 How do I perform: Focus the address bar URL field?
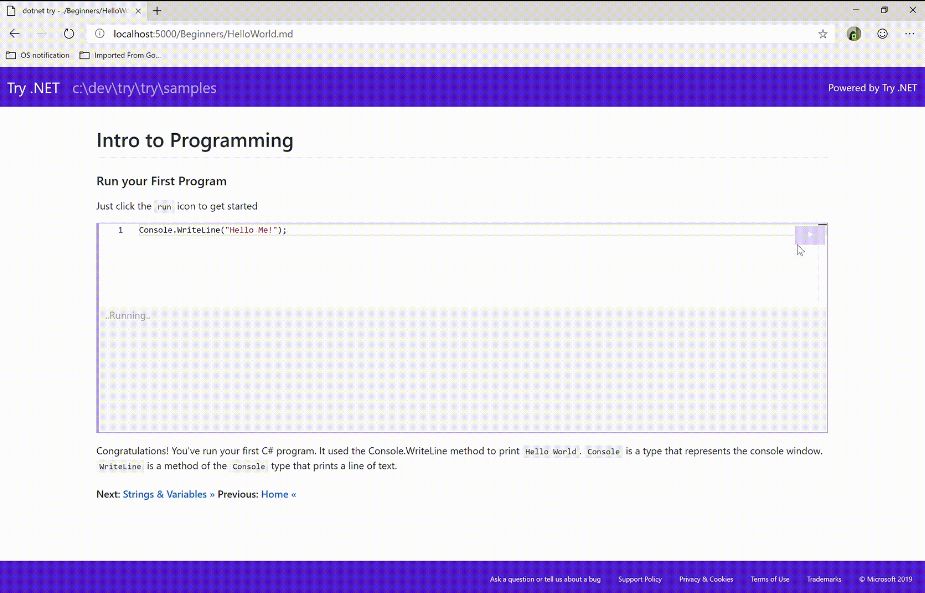click(x=460, y=34)
